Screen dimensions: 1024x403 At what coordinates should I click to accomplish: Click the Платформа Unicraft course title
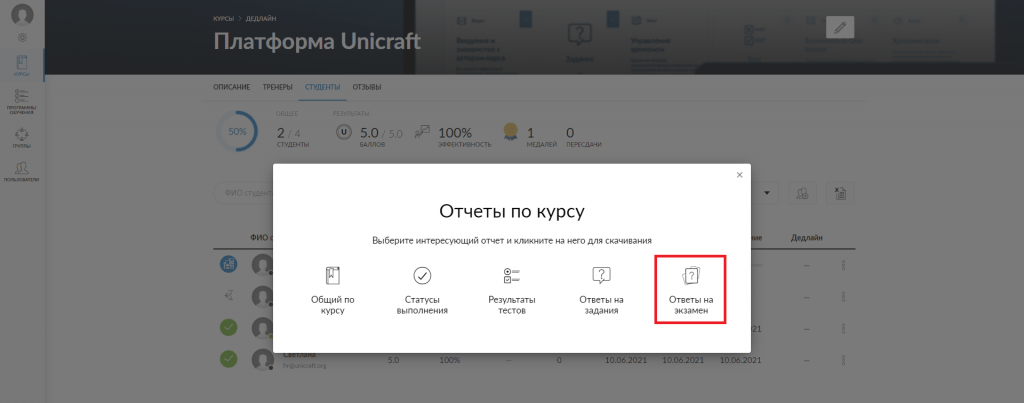[317, 41]
